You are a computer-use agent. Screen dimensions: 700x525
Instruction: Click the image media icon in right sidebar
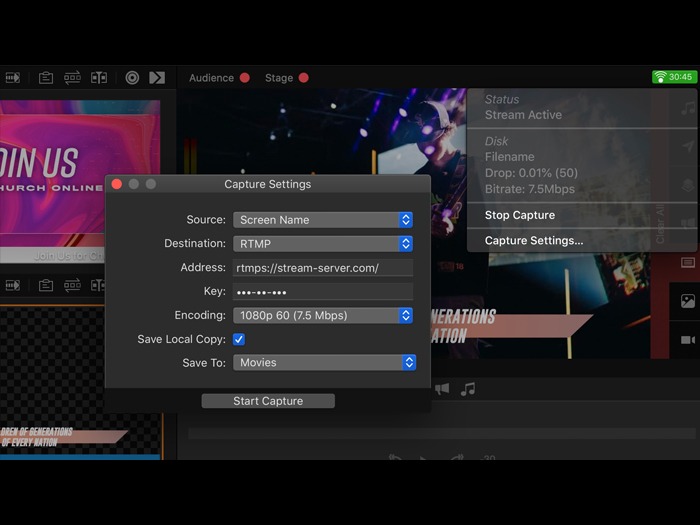688,301
